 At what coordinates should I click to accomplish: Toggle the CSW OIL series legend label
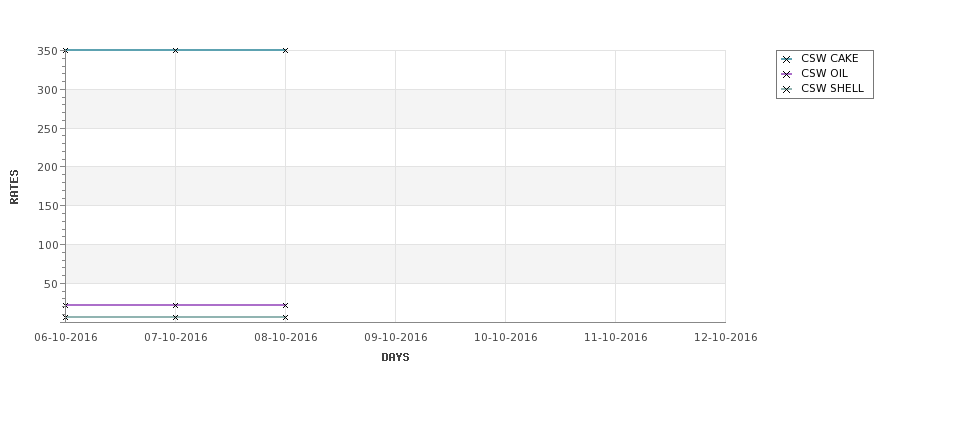pos(824,73)
